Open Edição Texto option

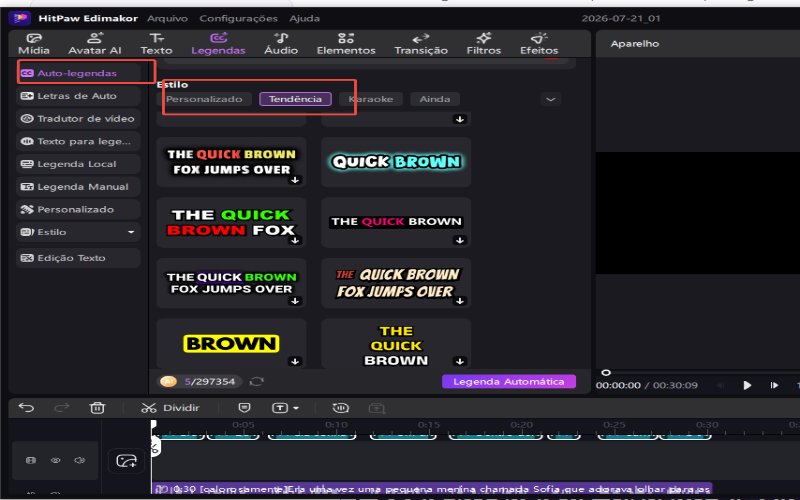[78, 258]
